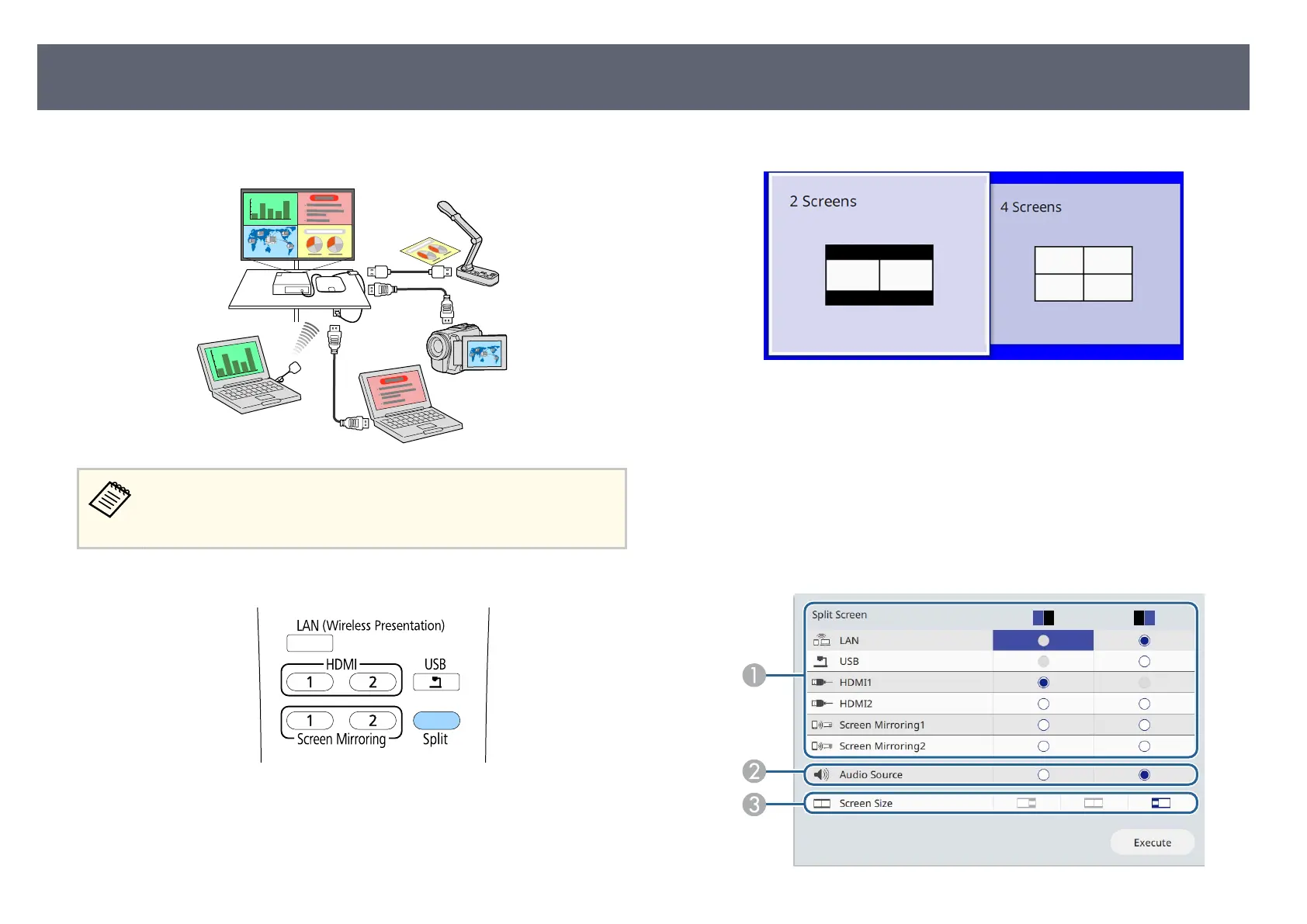Screen dimensions: 1307x924
Task: Click the left-screen column header icon
Action: (1043, 618)
